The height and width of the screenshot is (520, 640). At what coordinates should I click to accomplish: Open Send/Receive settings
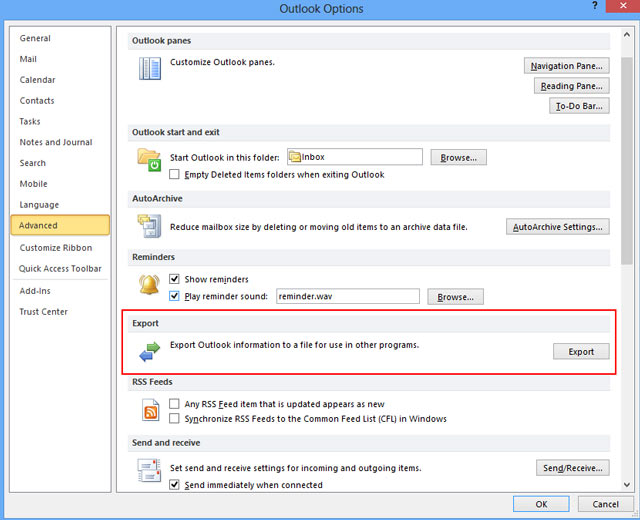click(x=573, y=468)
